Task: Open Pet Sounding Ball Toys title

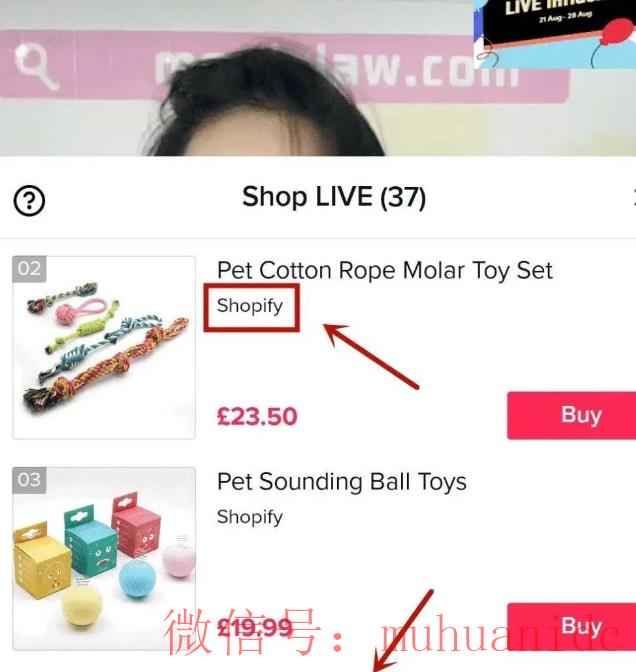Action: point(342,482)
